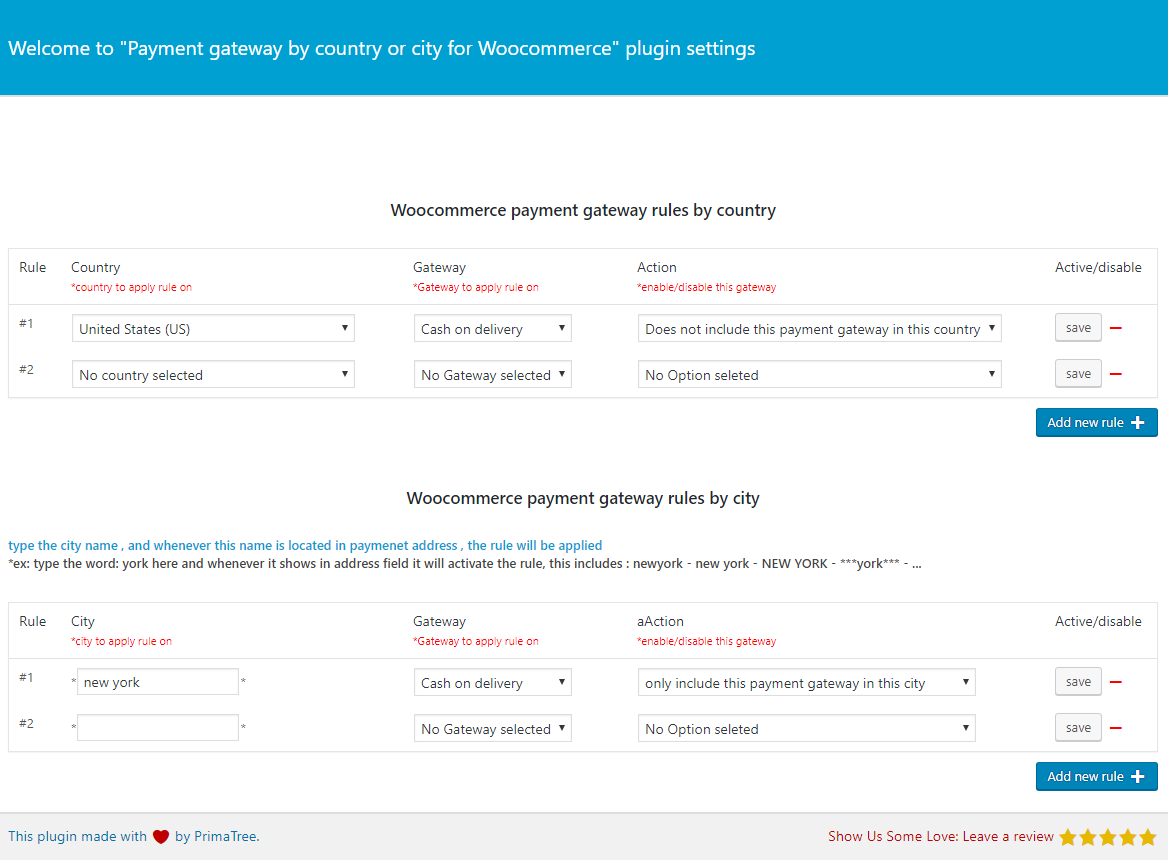Expand Cash on delivery gateway dropdown in country rule #1
1168x860 pixels.
click(x=492, y=328)
